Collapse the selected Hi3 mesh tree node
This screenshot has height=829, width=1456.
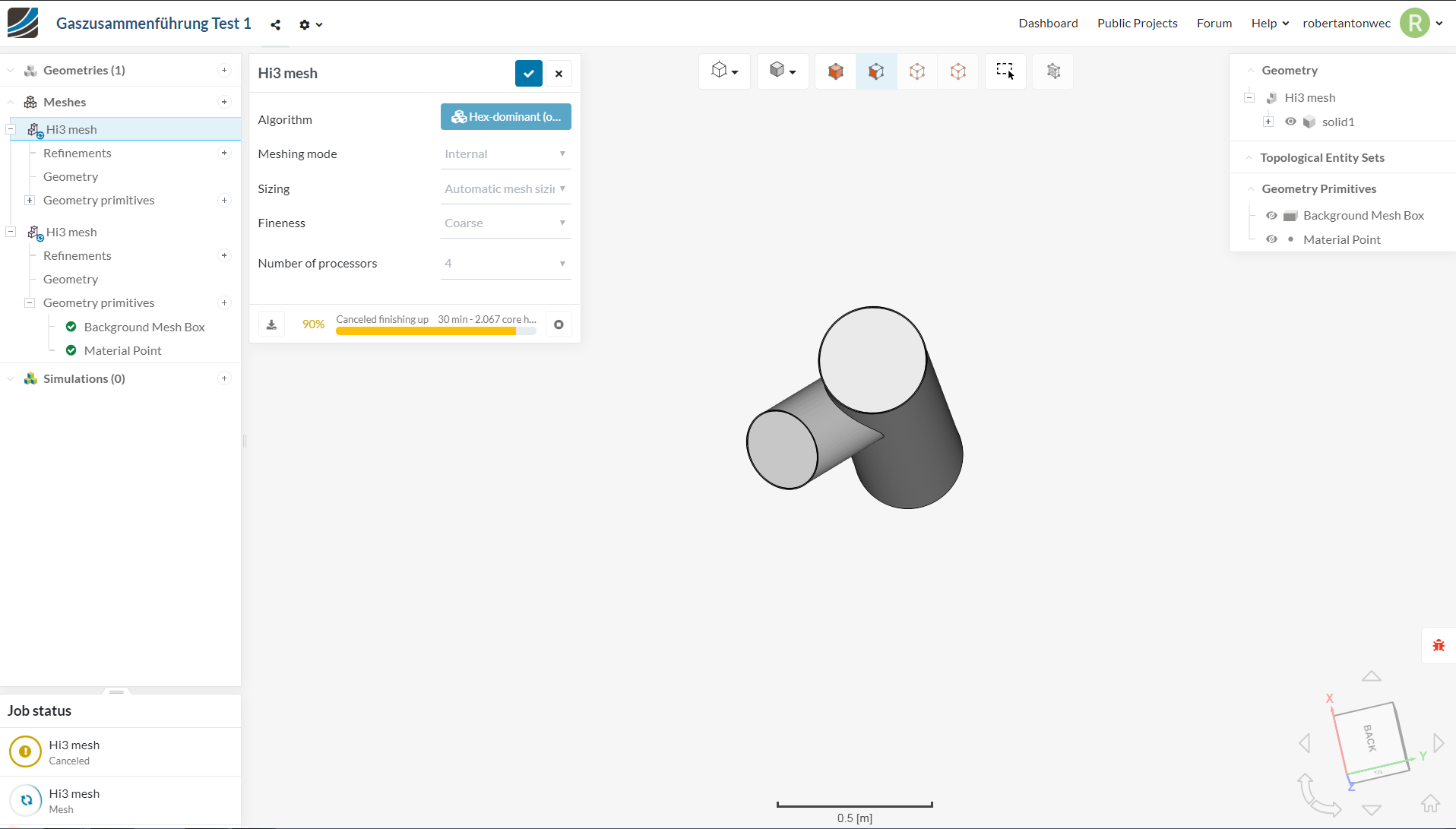coord(11,129)
